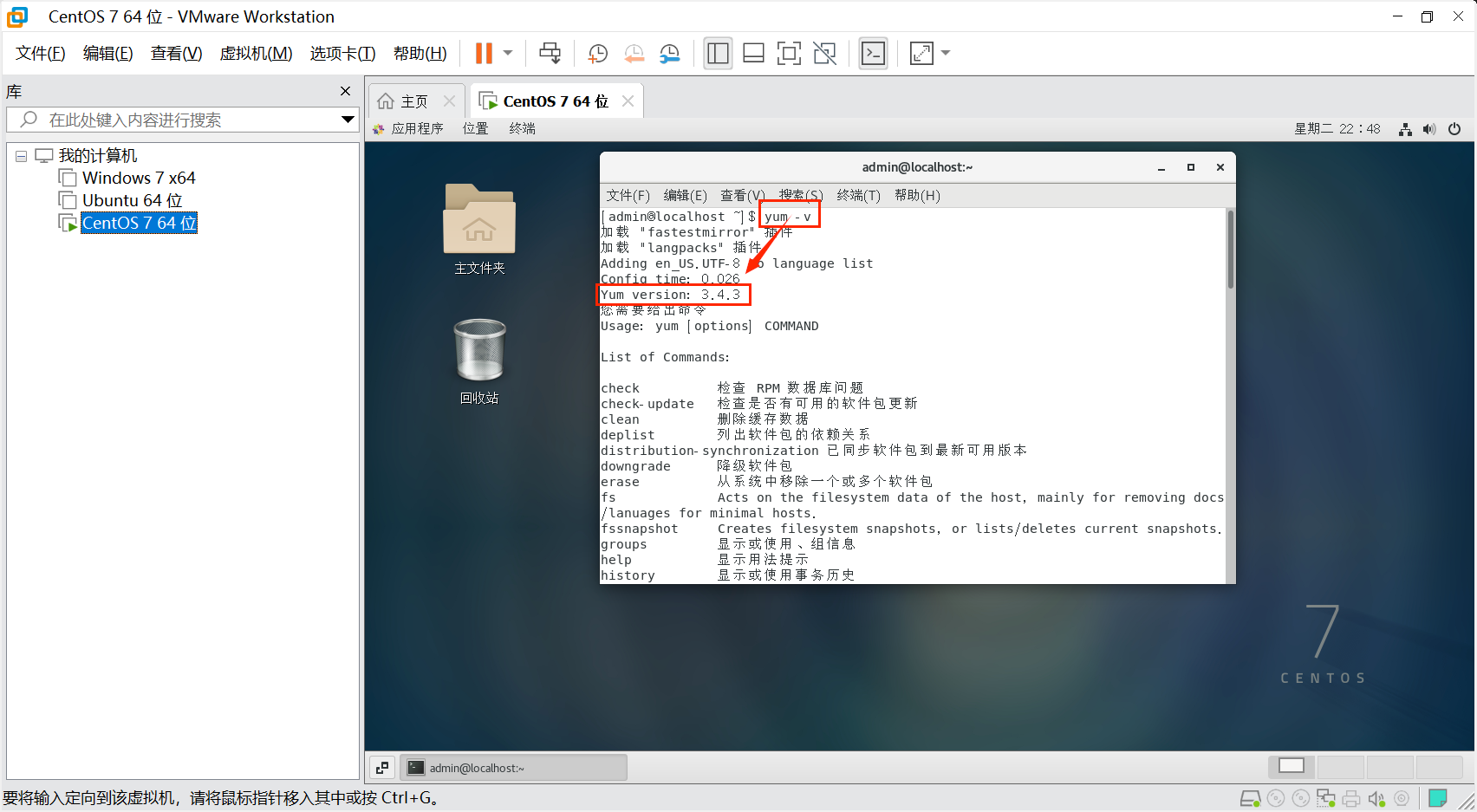This screenshot has width=1477, height=812.
Task: Open the 位置 menu in CentOS panel
Action: (x=475, y=128)
